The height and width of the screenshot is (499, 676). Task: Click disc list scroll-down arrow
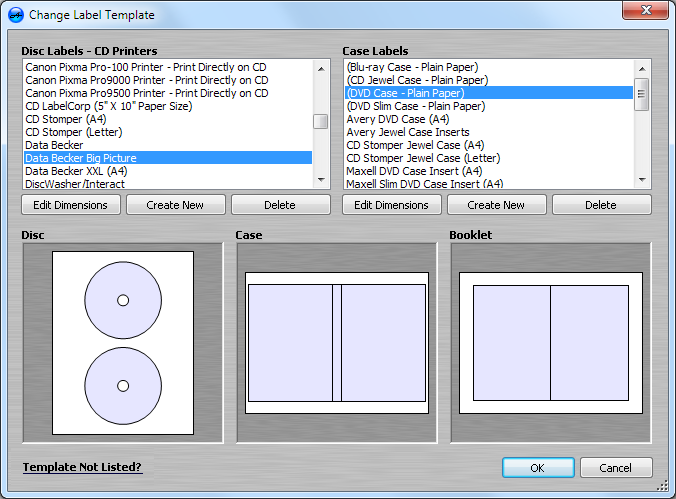(x=321, y=180)
